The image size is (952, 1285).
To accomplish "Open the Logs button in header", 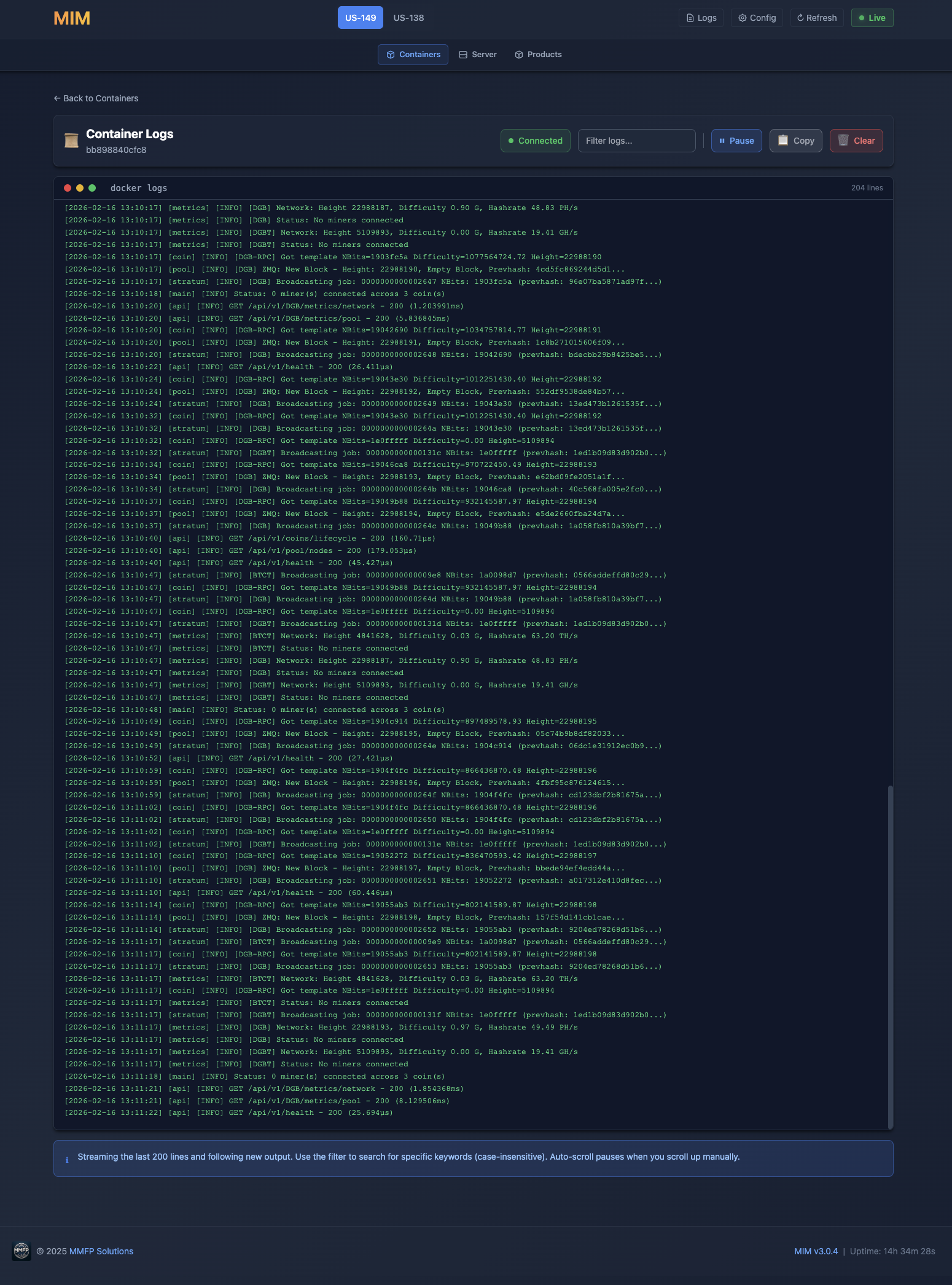I will tap(701, 18).
